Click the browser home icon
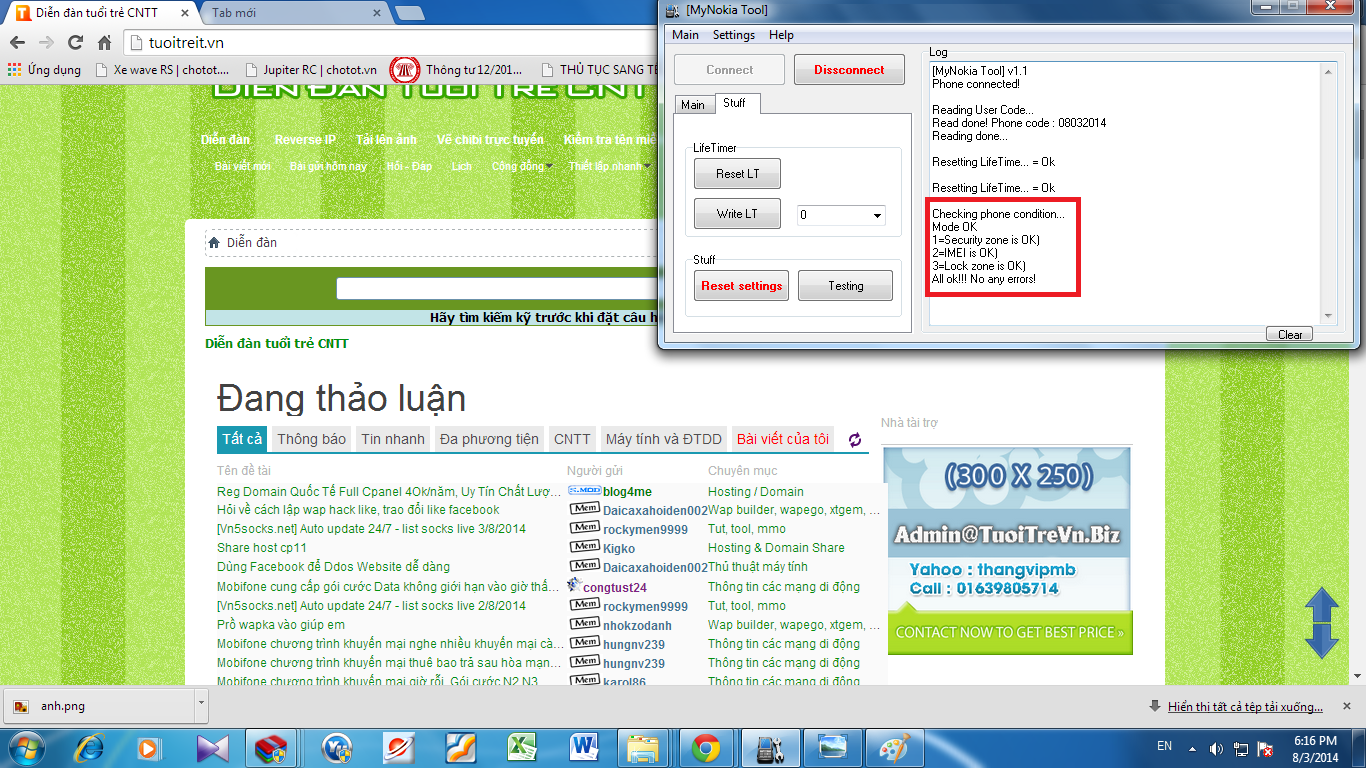 104,43
